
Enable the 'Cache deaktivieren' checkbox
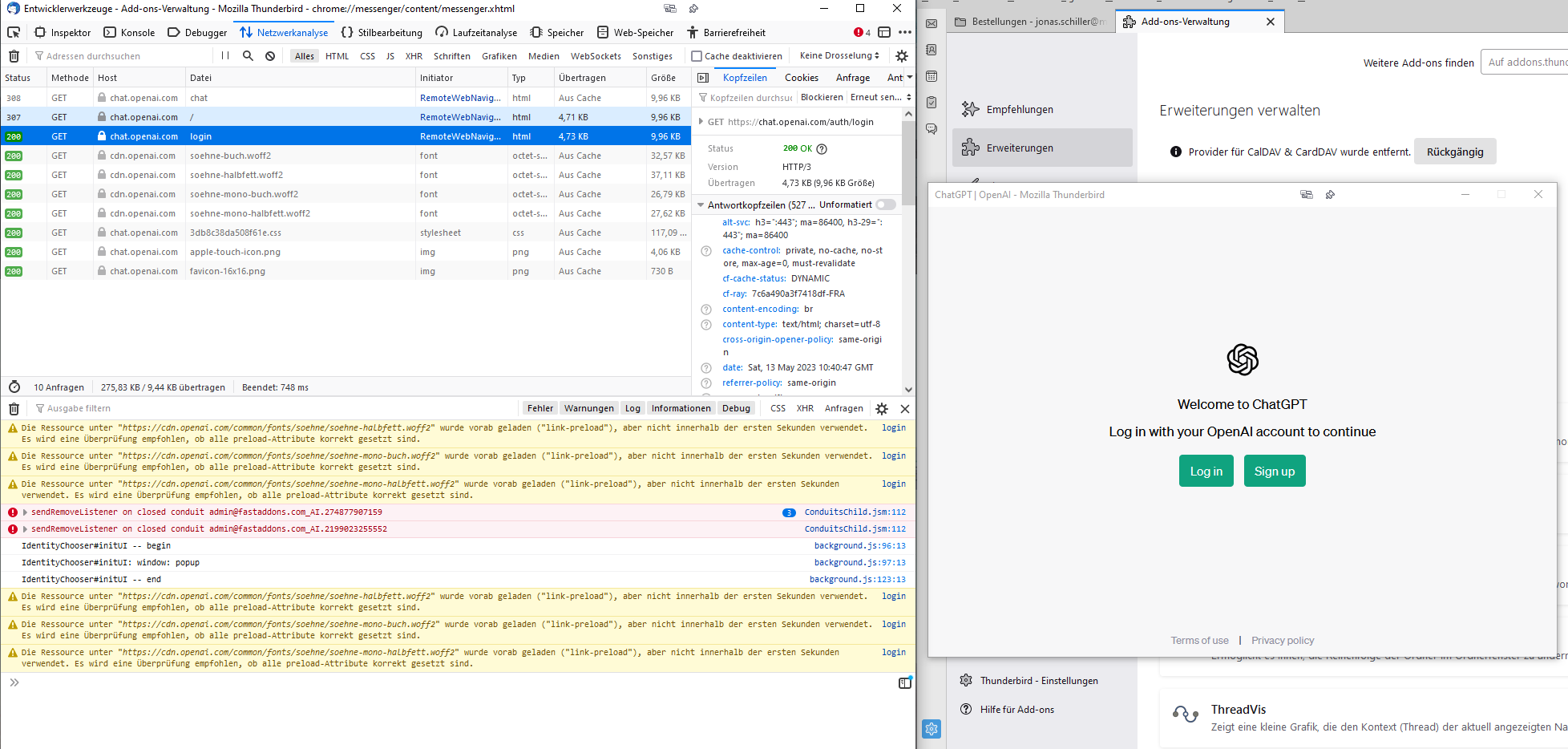coord(697,55)
